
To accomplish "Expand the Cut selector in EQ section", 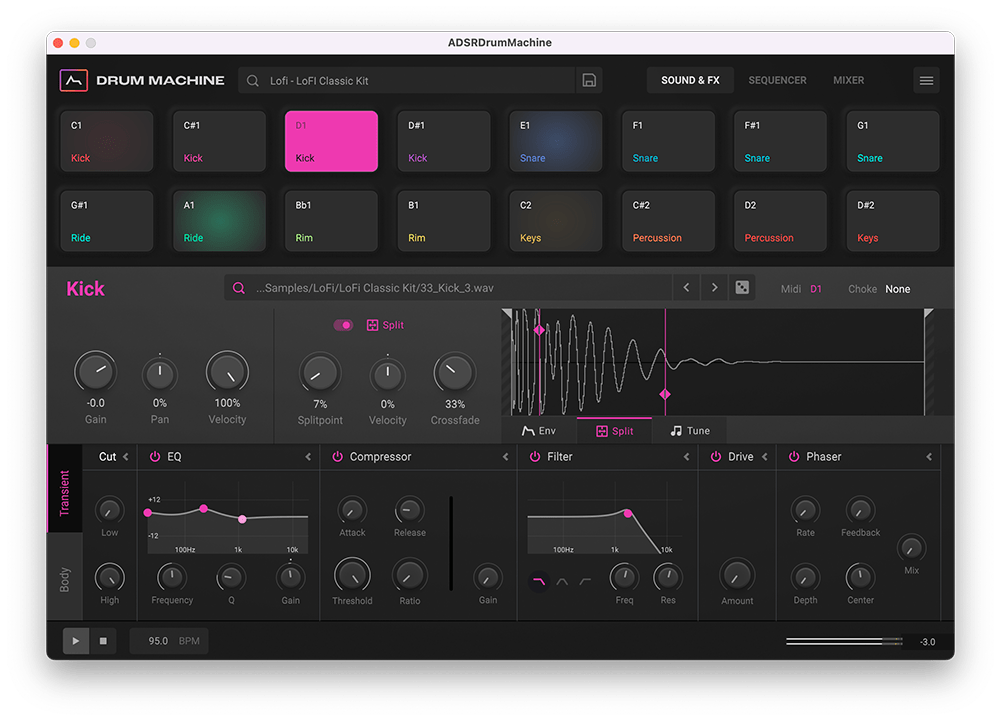I will (x=124, y=456).
